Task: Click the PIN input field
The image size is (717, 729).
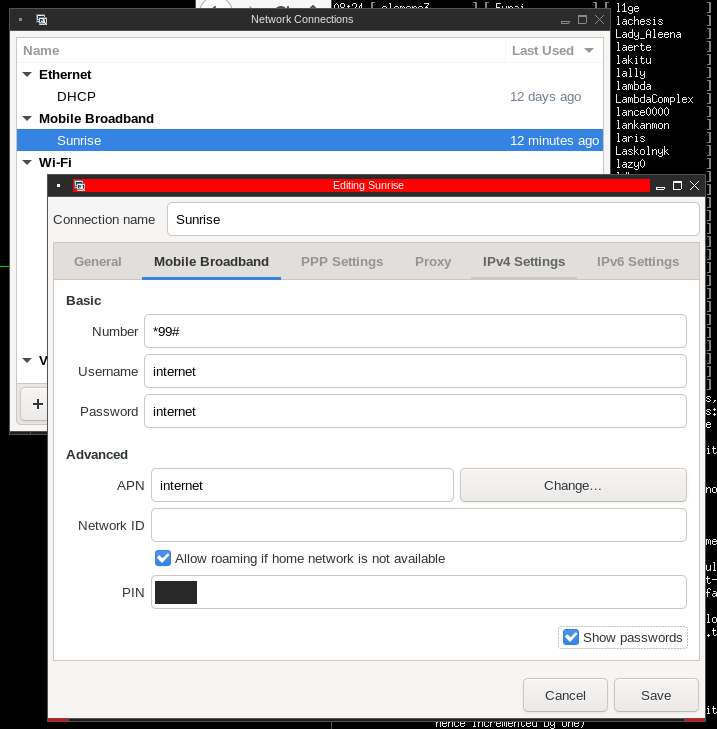Action: [x=418, y=592]
